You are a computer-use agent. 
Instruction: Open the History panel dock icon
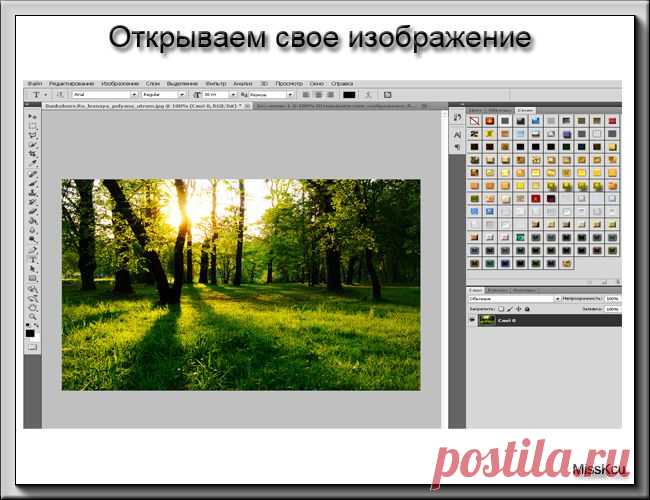457,117
